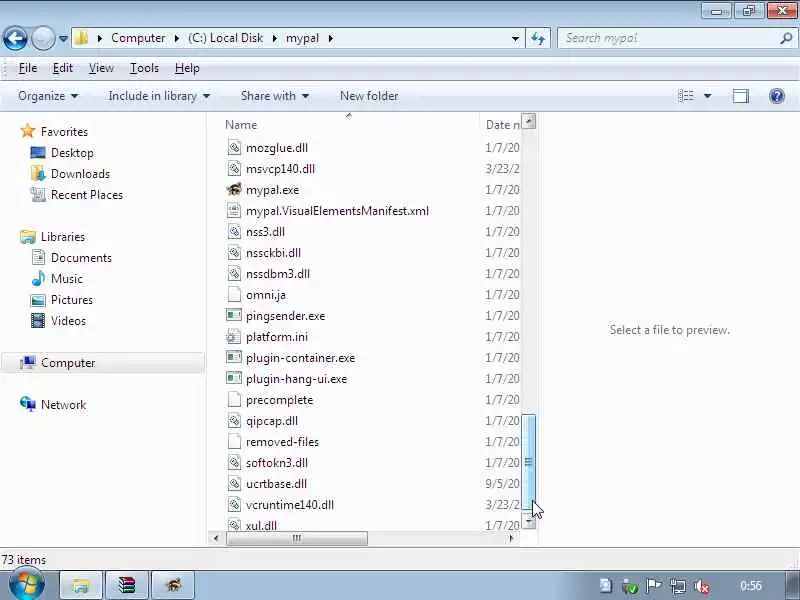
Task: Select the softokn3.dll file icon
Action: click(234, 463)
